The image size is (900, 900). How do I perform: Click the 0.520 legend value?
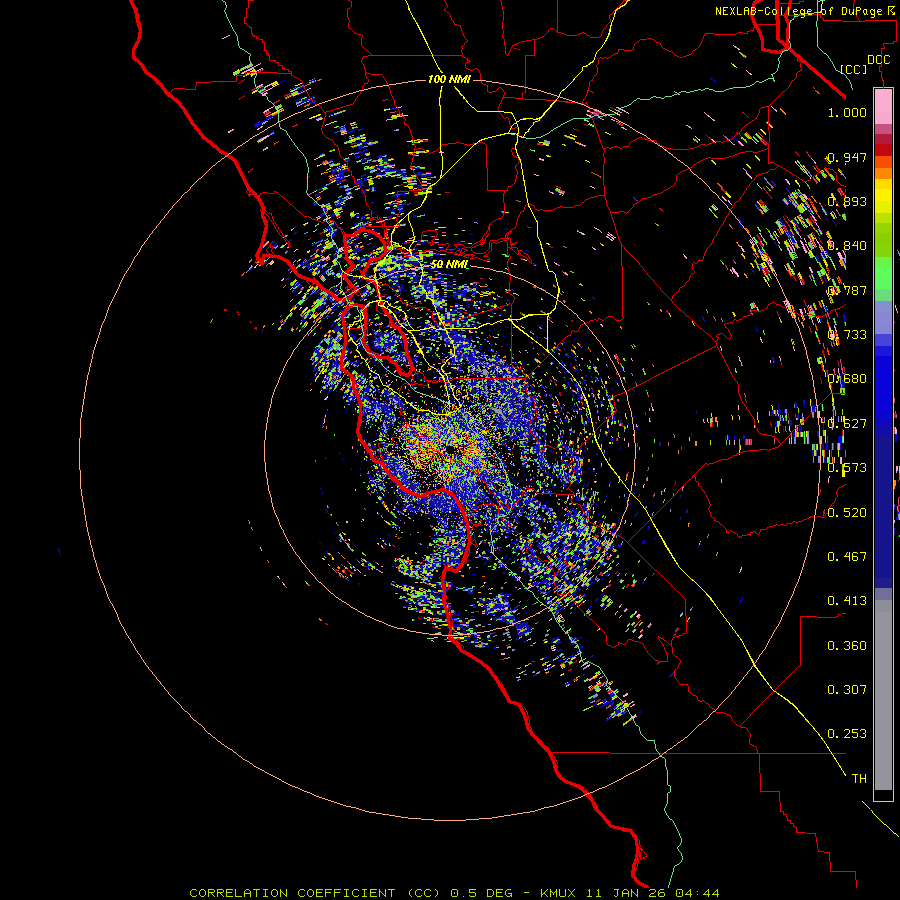(x=847, y=513)
